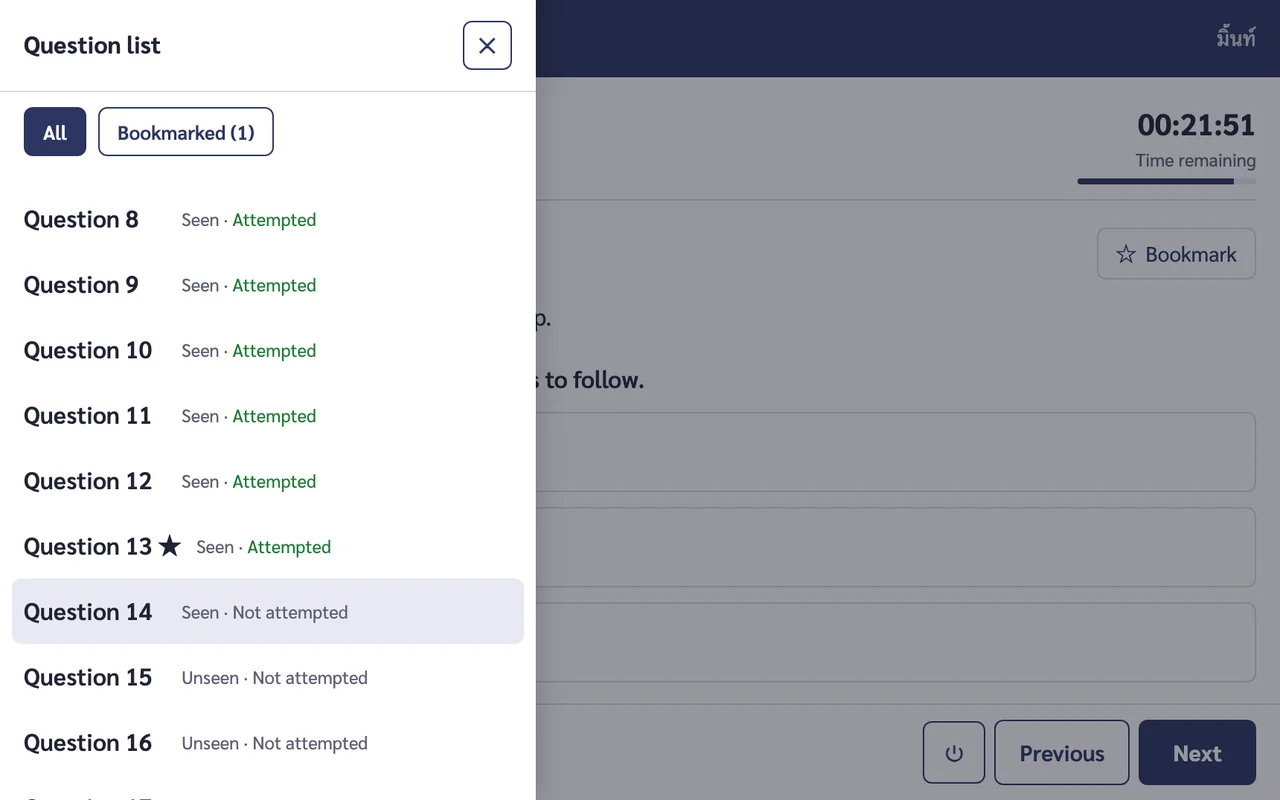Switch to the All filter tab
The image size is (1280, 800).
click(55, 132)
